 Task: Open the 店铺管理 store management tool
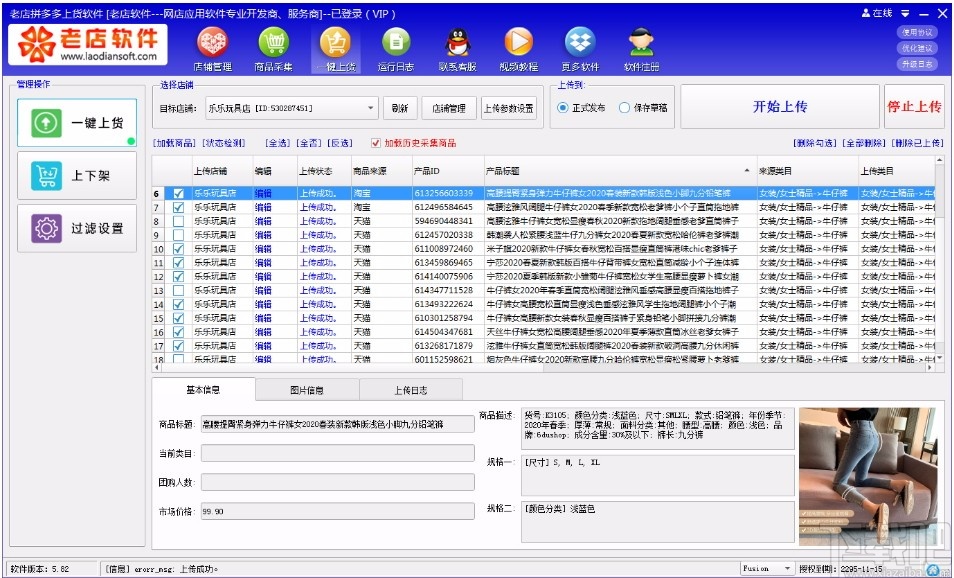(x=212, y=45)
